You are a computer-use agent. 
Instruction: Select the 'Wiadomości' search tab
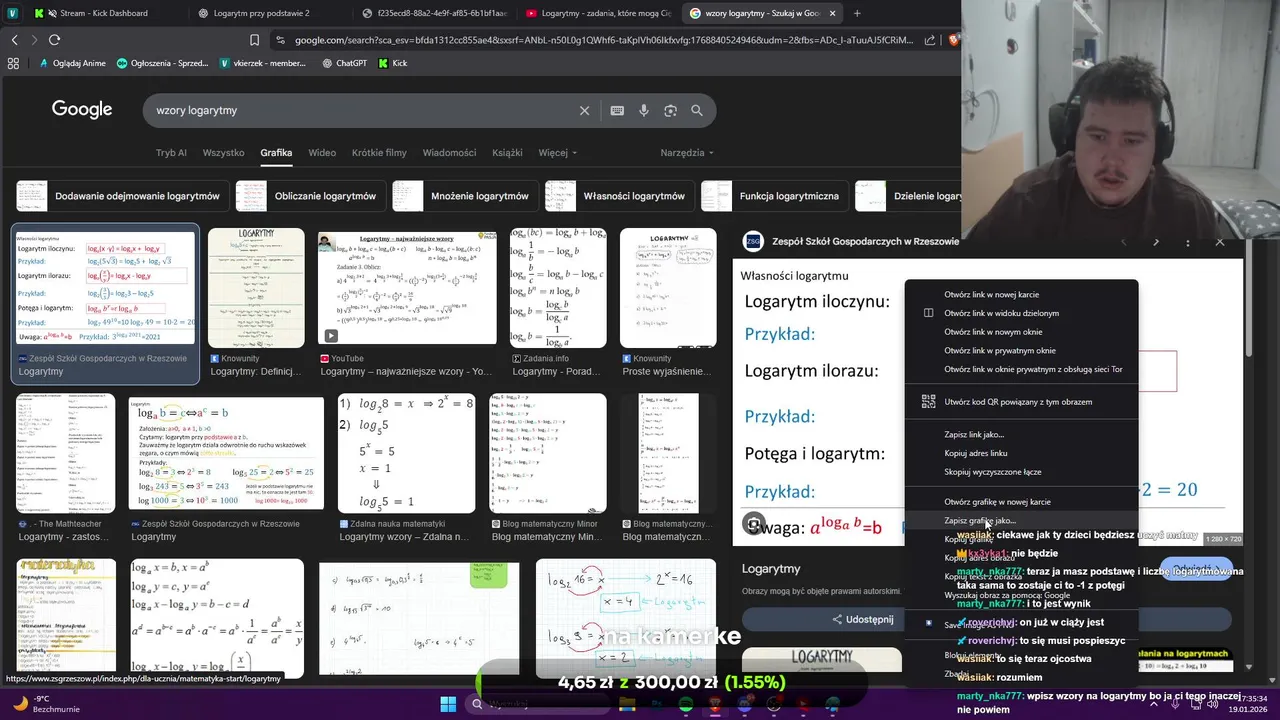[x=449, y=153]
